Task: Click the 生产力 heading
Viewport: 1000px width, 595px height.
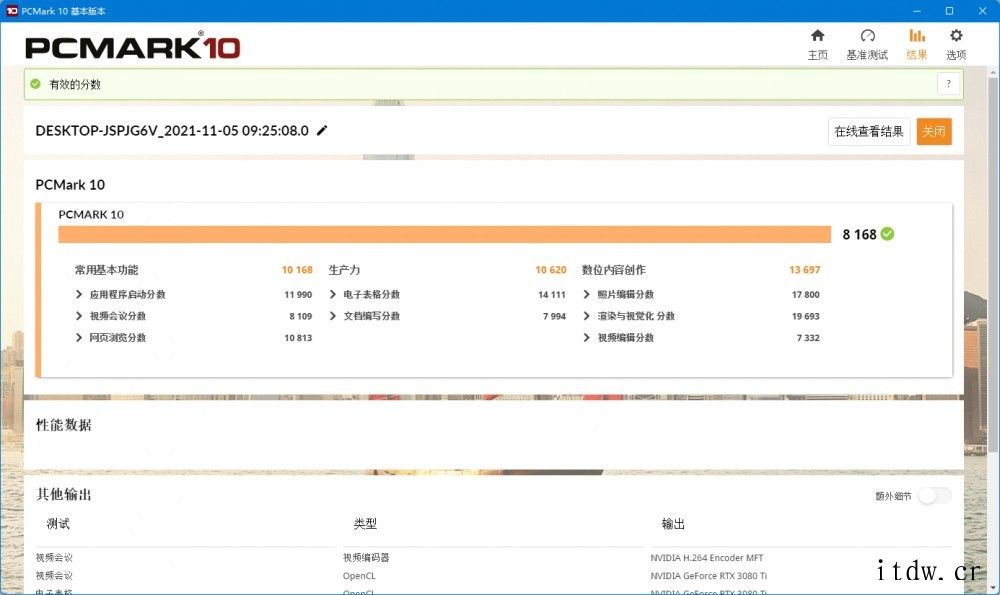Action: point(344,270)
